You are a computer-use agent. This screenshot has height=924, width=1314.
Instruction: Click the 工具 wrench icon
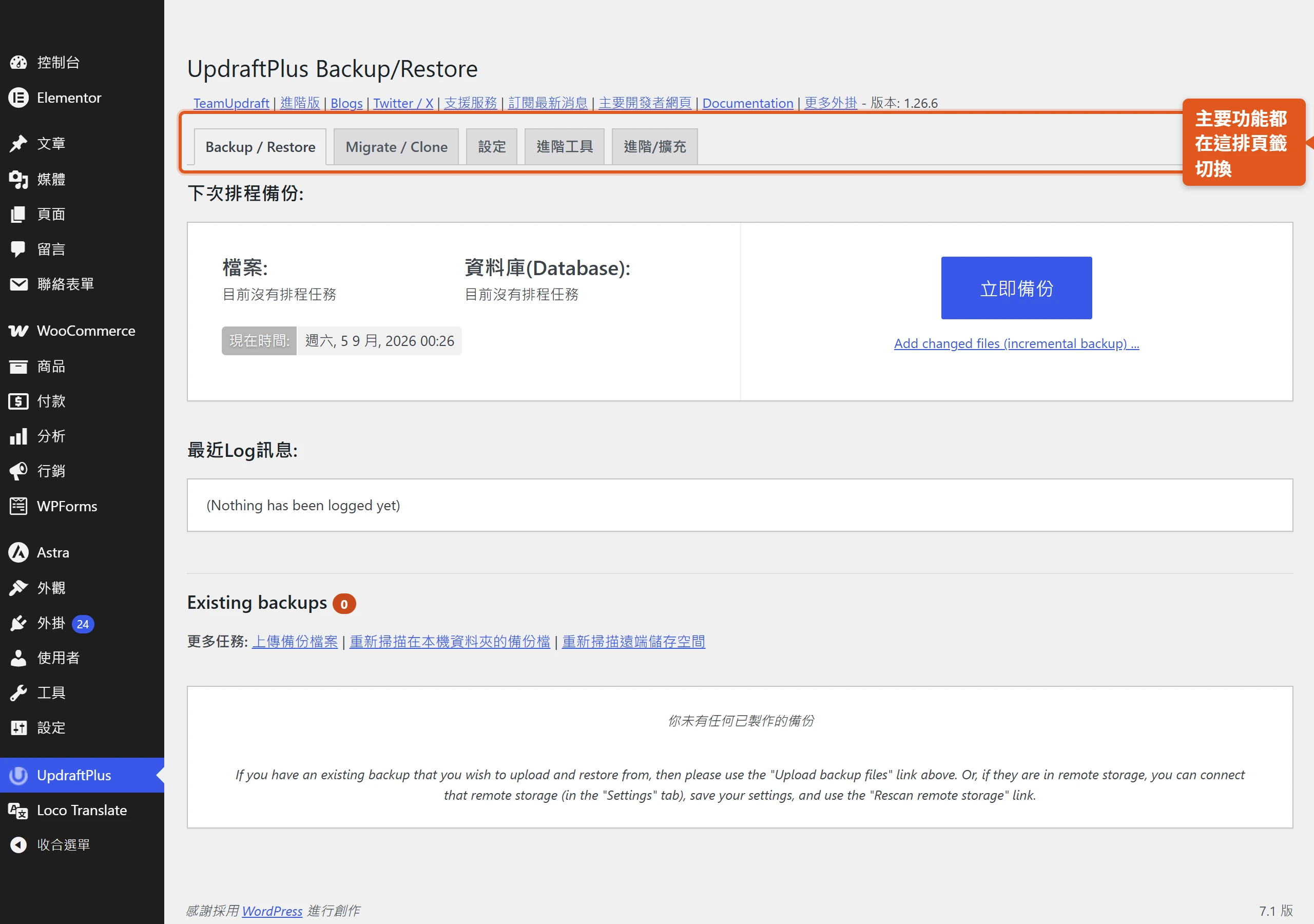[x=18, y=692]
